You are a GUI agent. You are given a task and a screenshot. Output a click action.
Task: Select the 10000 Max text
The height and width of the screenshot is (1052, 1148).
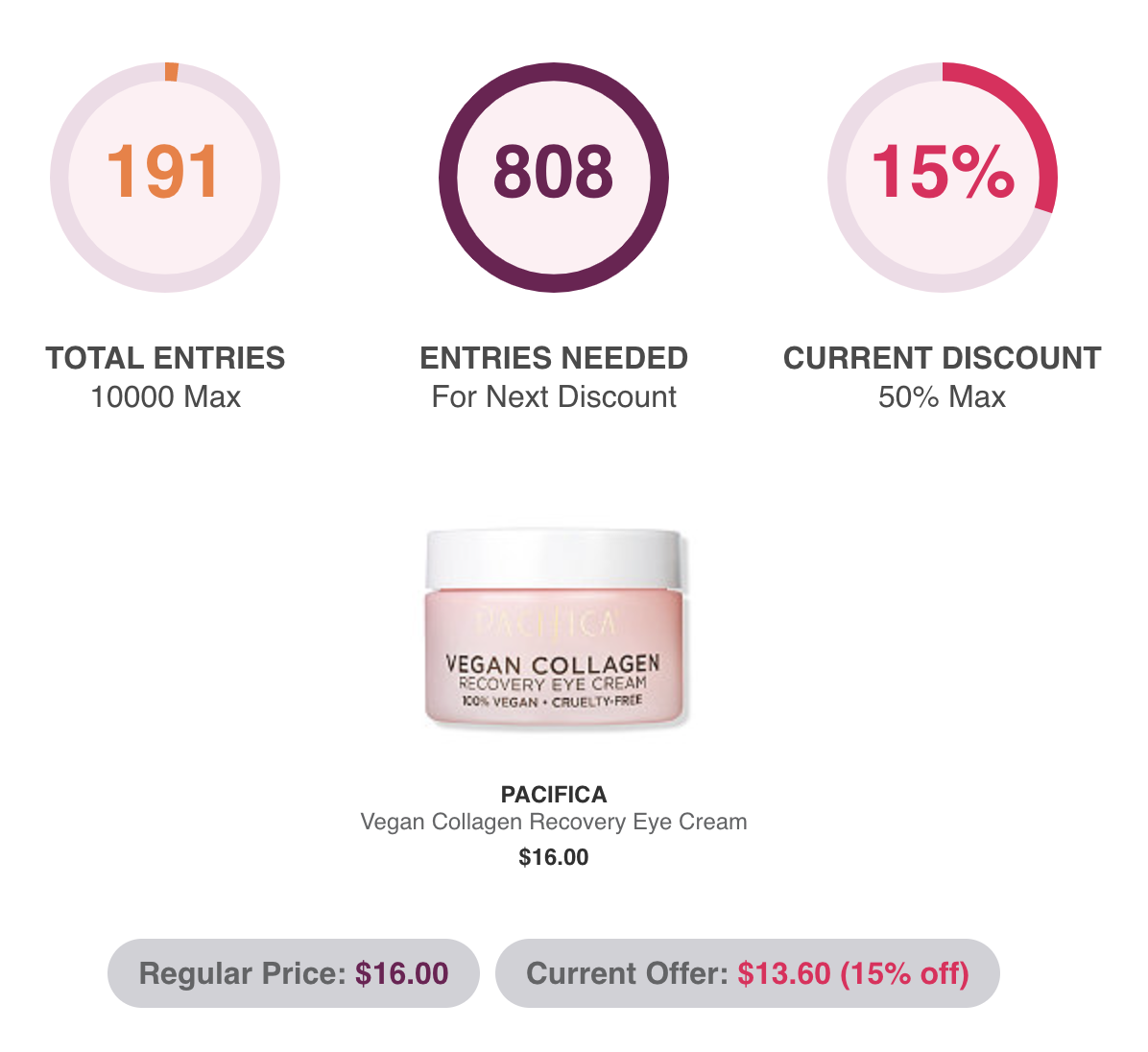point(165,396)
